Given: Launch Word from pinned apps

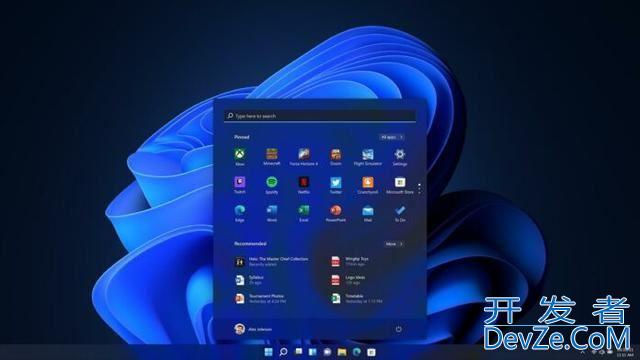Looking at the screenshot, I should (271, 213).
